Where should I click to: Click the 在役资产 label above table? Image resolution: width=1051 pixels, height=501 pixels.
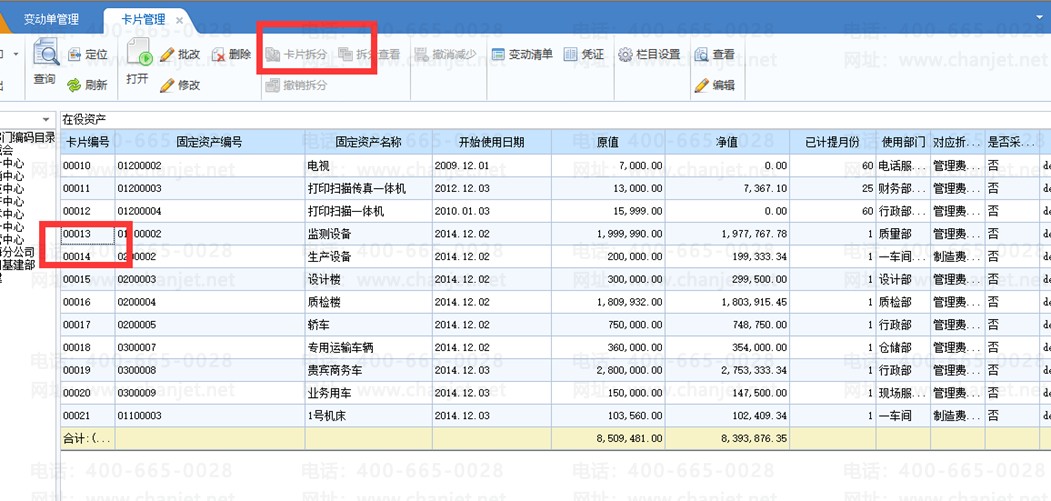point(84,120)
